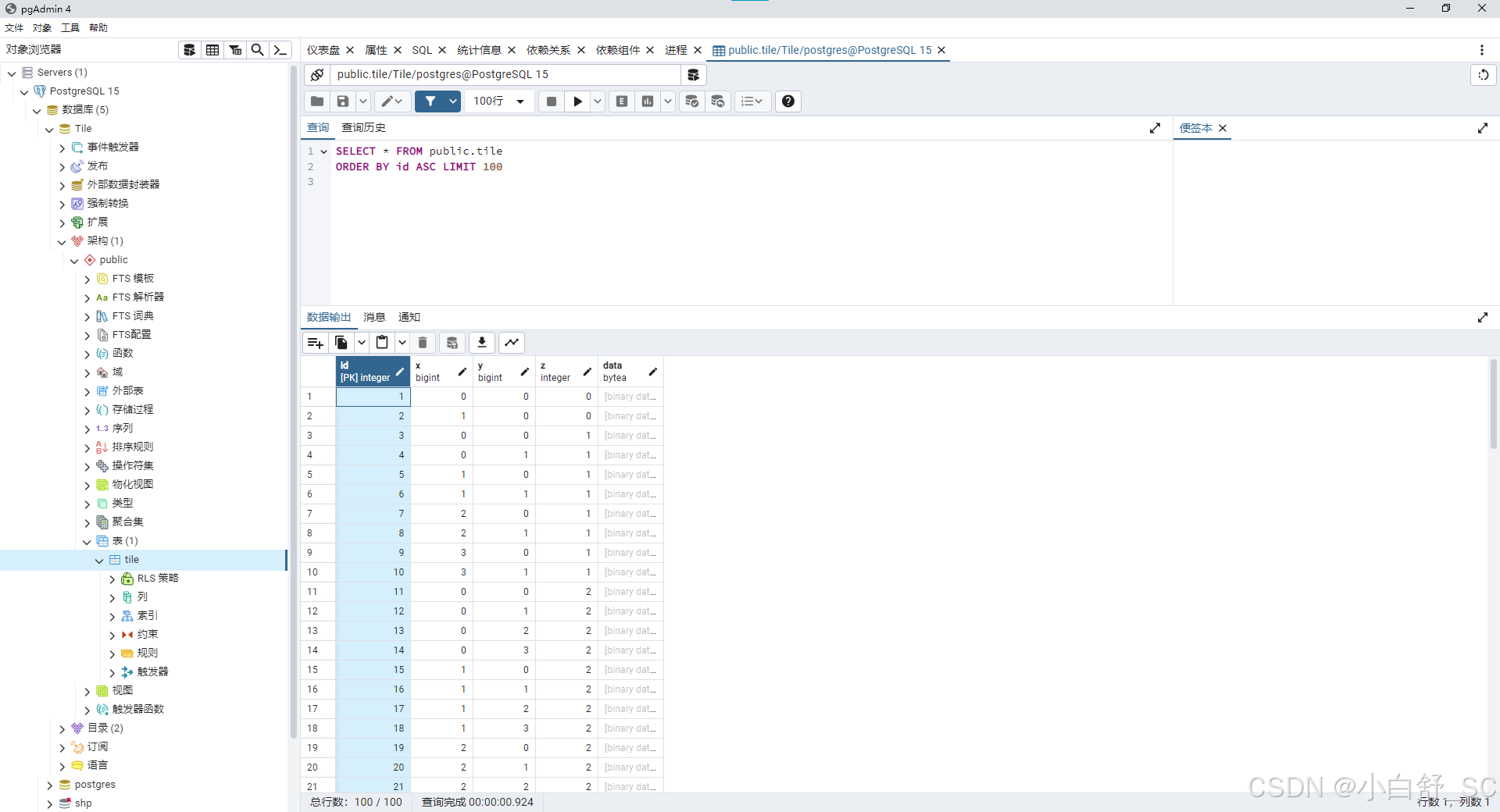This screenshot has width=1500, height=812.
Task: Click the save data changes icon
Action: (x=452, y=343)
